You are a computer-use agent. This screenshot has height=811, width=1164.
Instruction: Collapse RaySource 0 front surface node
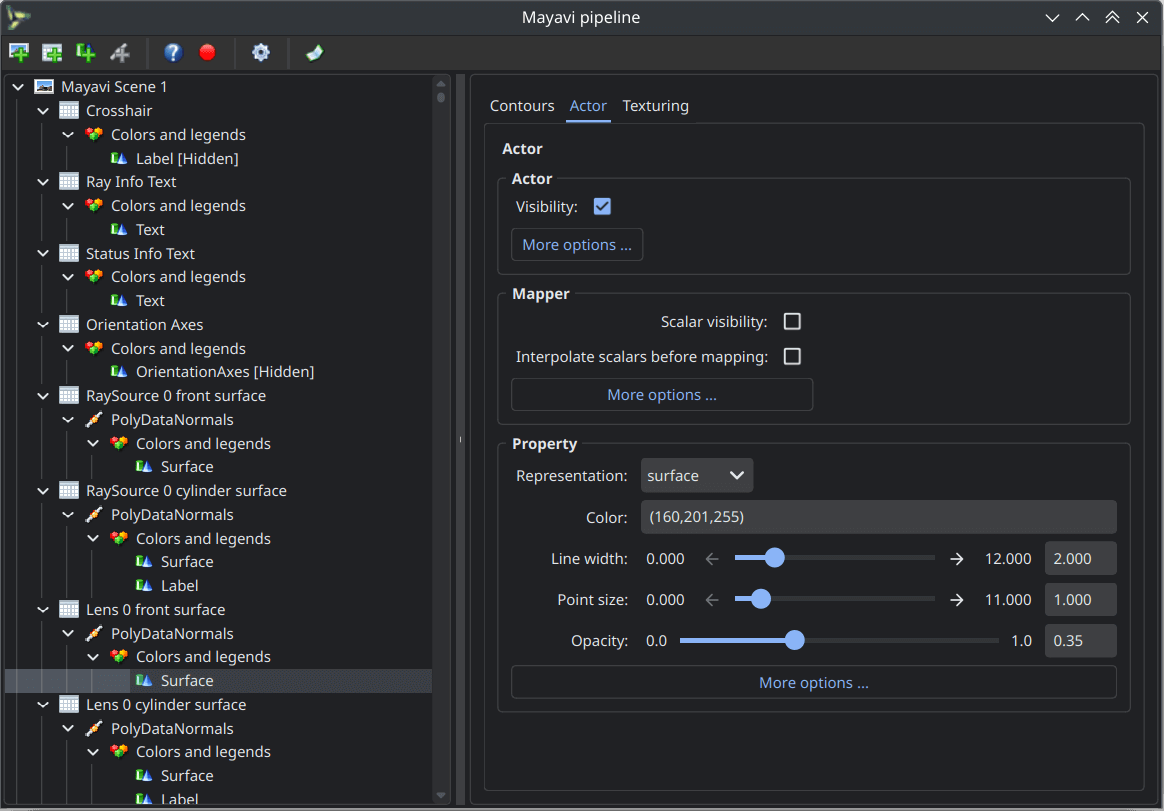pyautogui.click(x=43, y=396)
